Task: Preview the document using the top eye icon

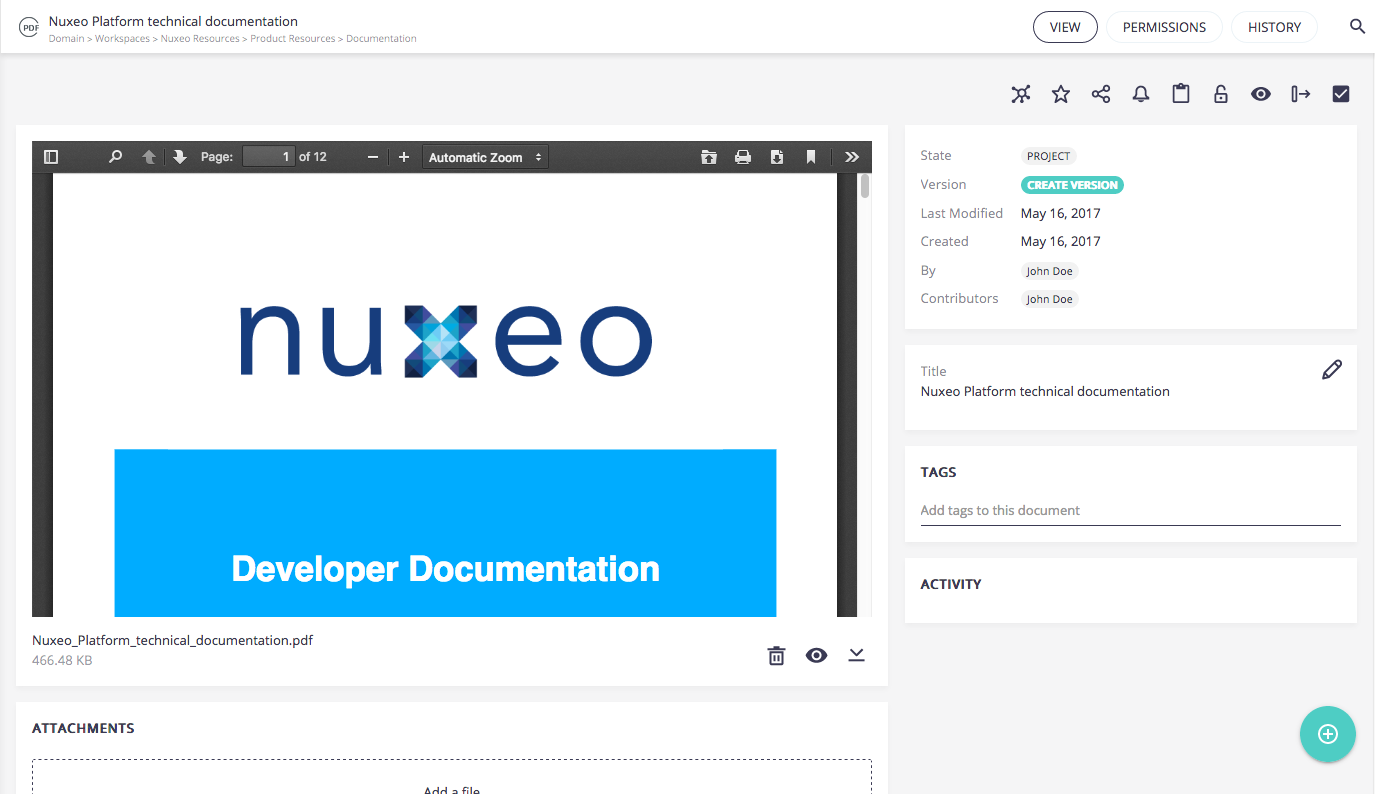Action: tap(1261, 94)
